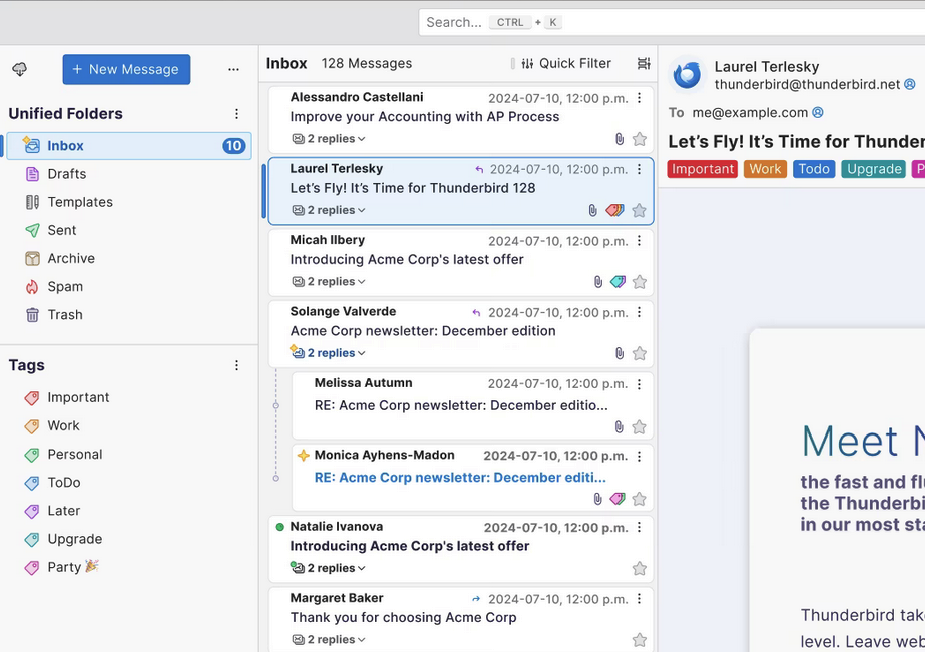Image resolution: width=925 pixels, height=652 pixels.
Task: Open the Tags section kebab menu
Action: pos(237,365)
